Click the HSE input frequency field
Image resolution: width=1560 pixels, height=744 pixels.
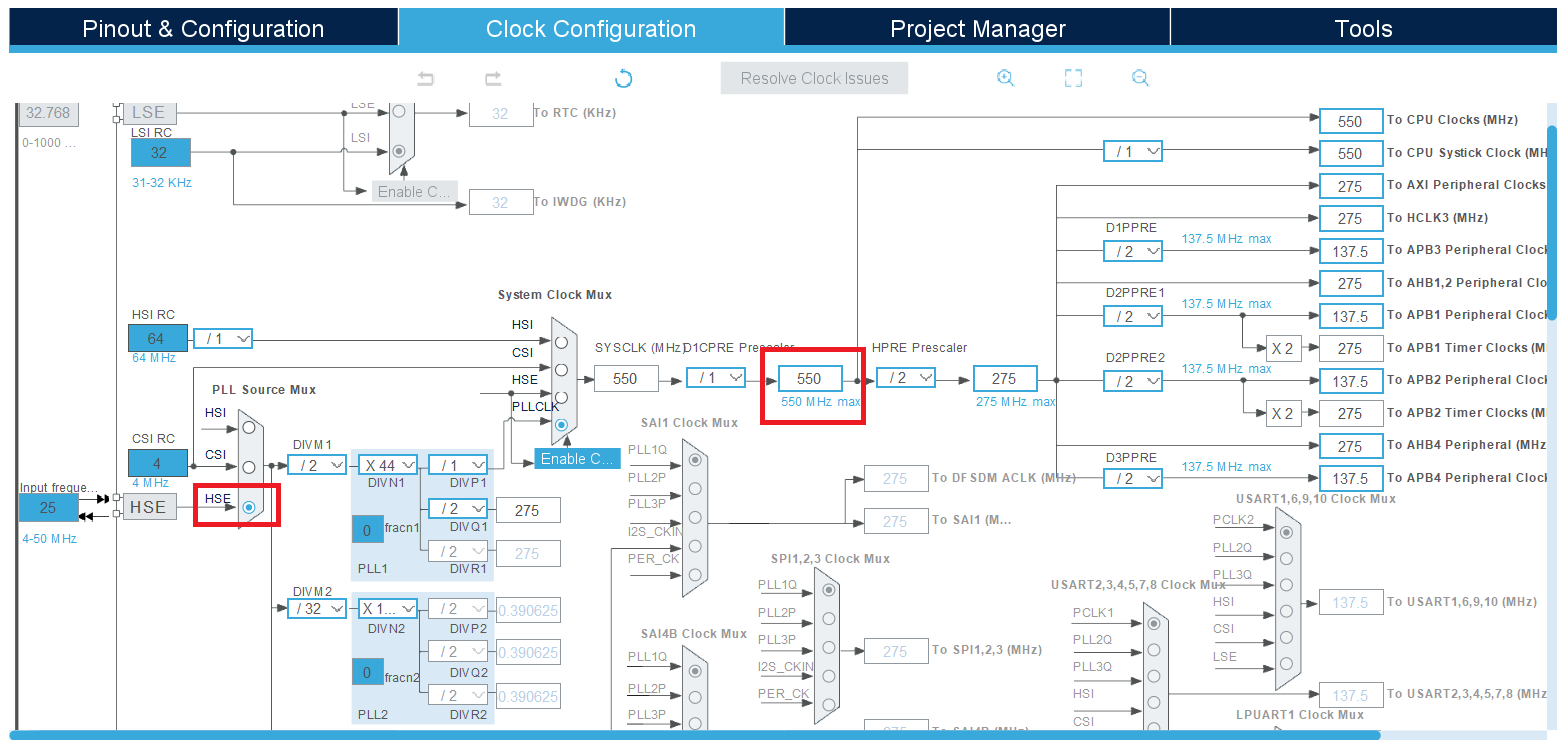(48, 508)
